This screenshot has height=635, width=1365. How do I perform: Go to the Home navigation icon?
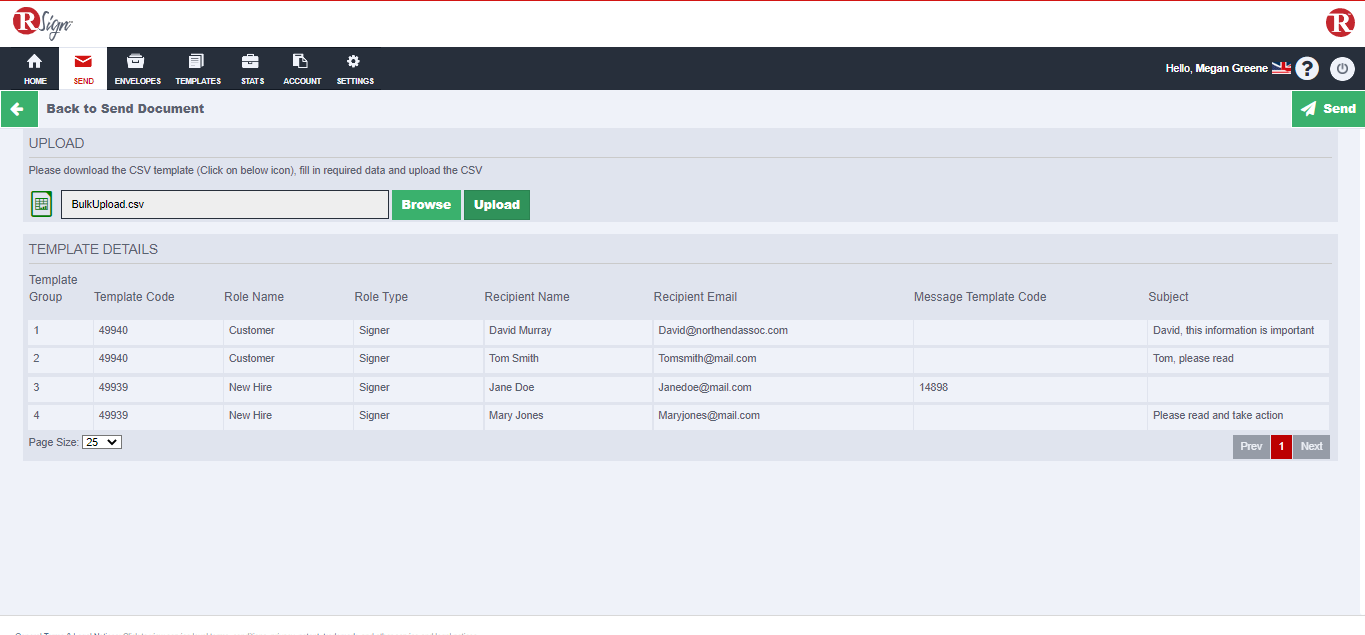35,68
